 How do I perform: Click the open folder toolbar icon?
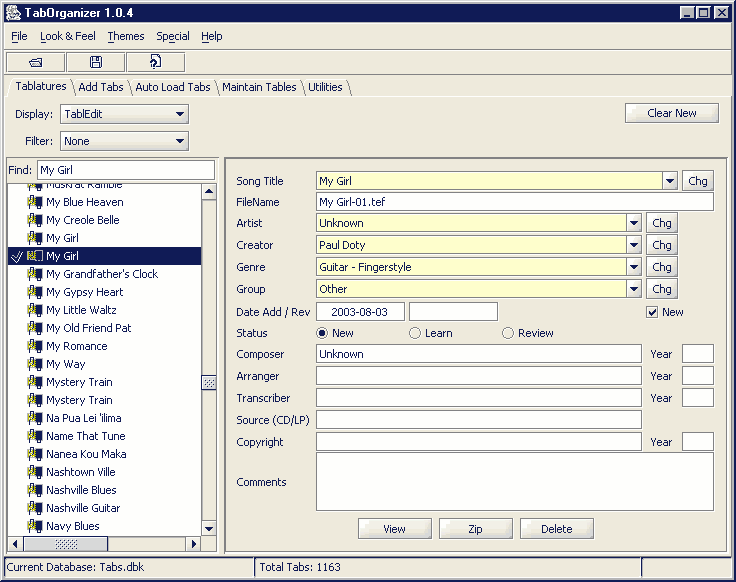point(35,62)
